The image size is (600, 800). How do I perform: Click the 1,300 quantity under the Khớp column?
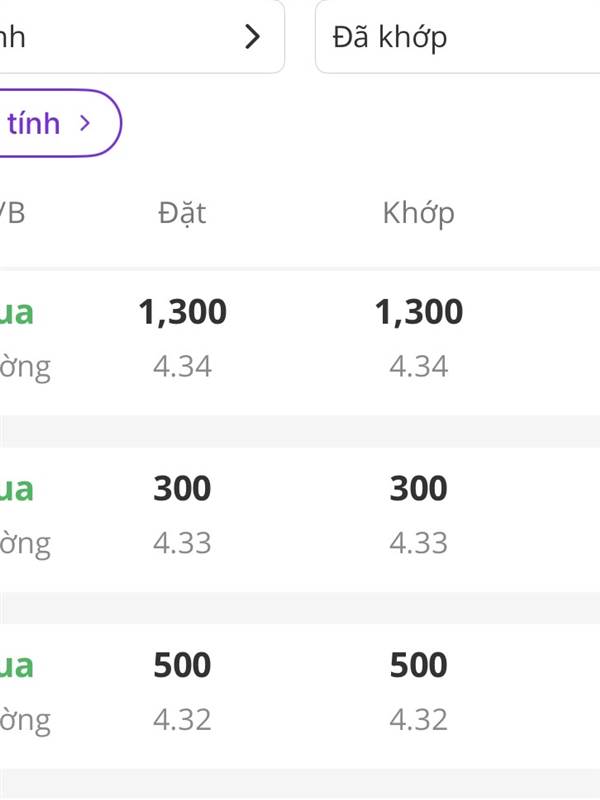point(419,312)
